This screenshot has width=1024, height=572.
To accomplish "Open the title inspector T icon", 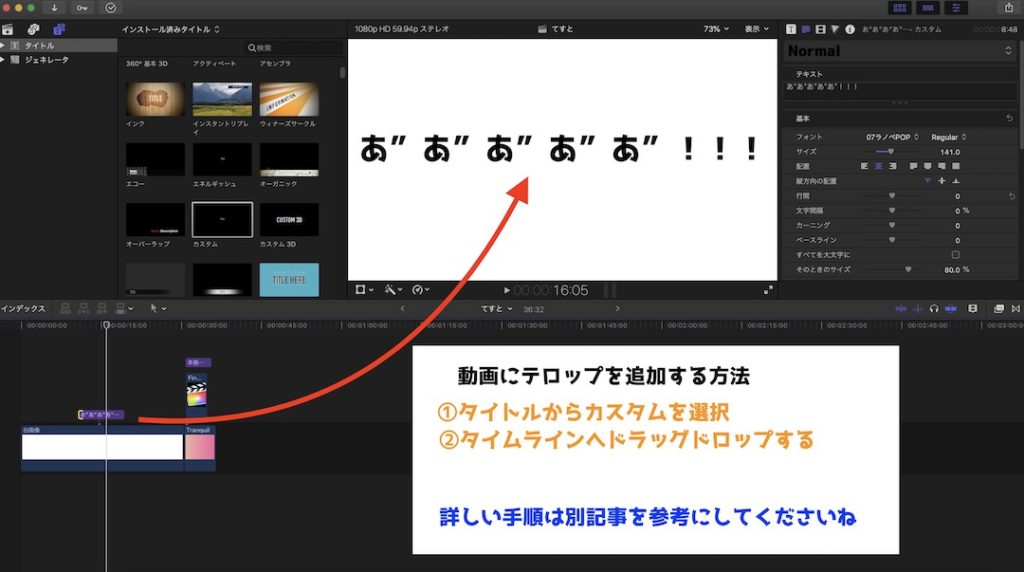I will pyautogui.click(x=791, y=29).
